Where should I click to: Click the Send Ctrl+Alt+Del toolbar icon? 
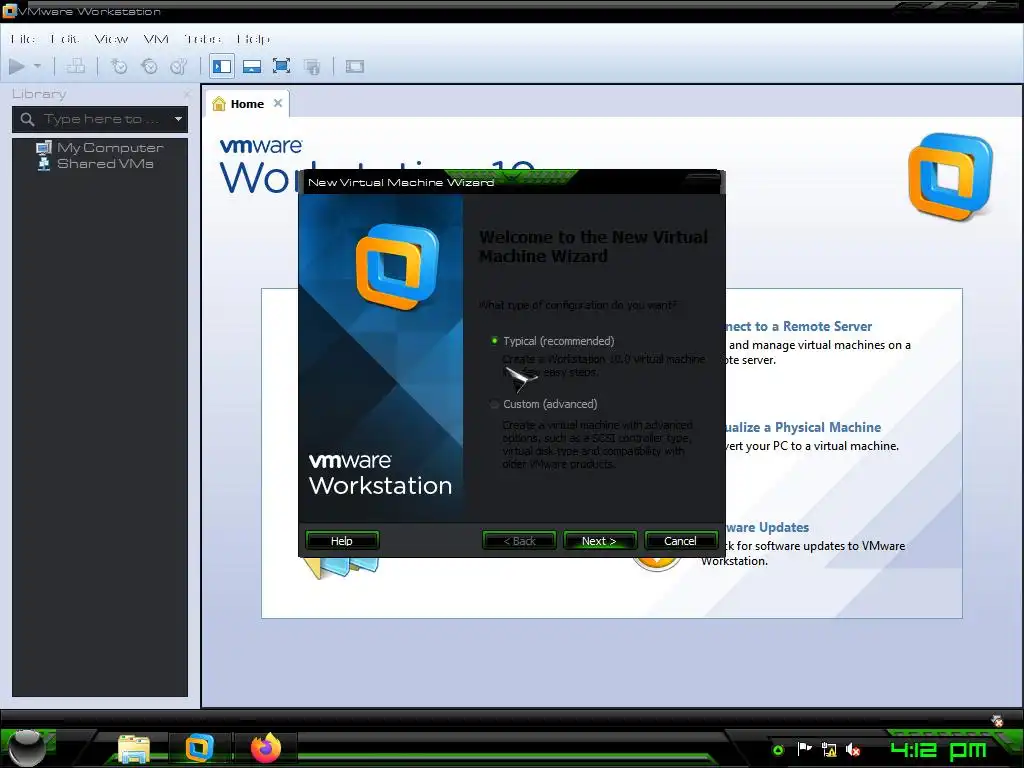pyautogui.click(x=76, y=66)
